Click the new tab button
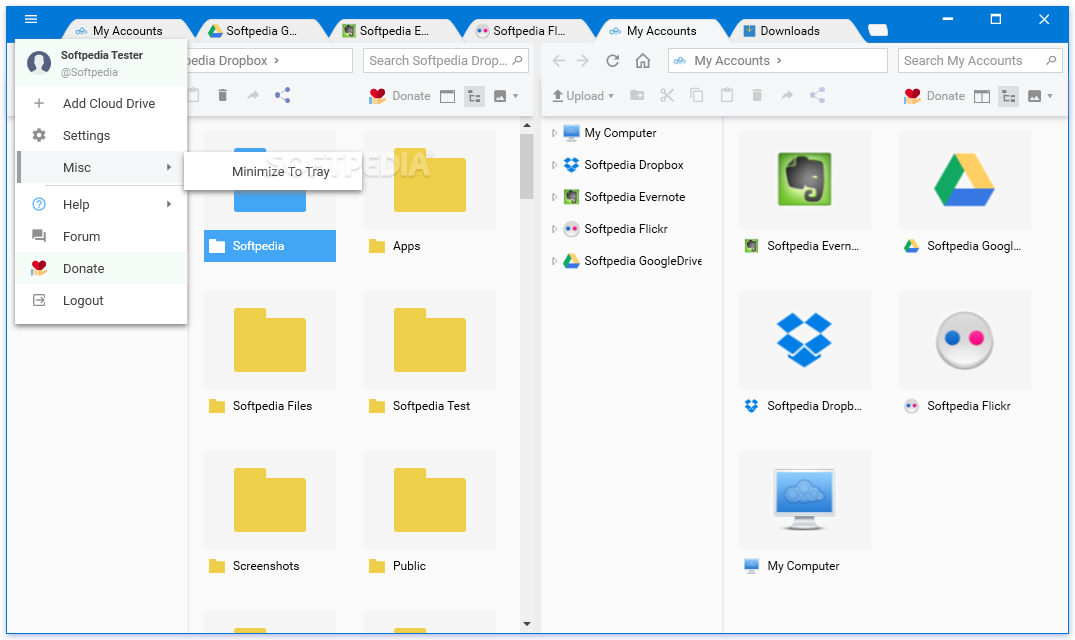The height and width of the screenshot is (640, 1075). 878,29
